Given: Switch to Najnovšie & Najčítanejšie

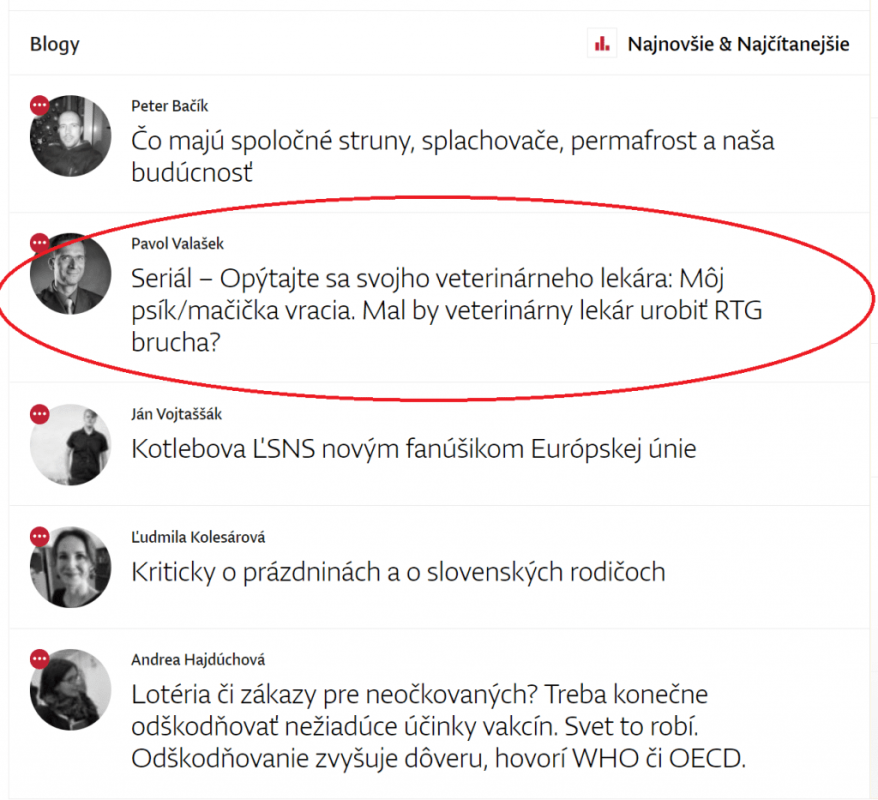Looking at the screenshot, I should tap(738, 44).
